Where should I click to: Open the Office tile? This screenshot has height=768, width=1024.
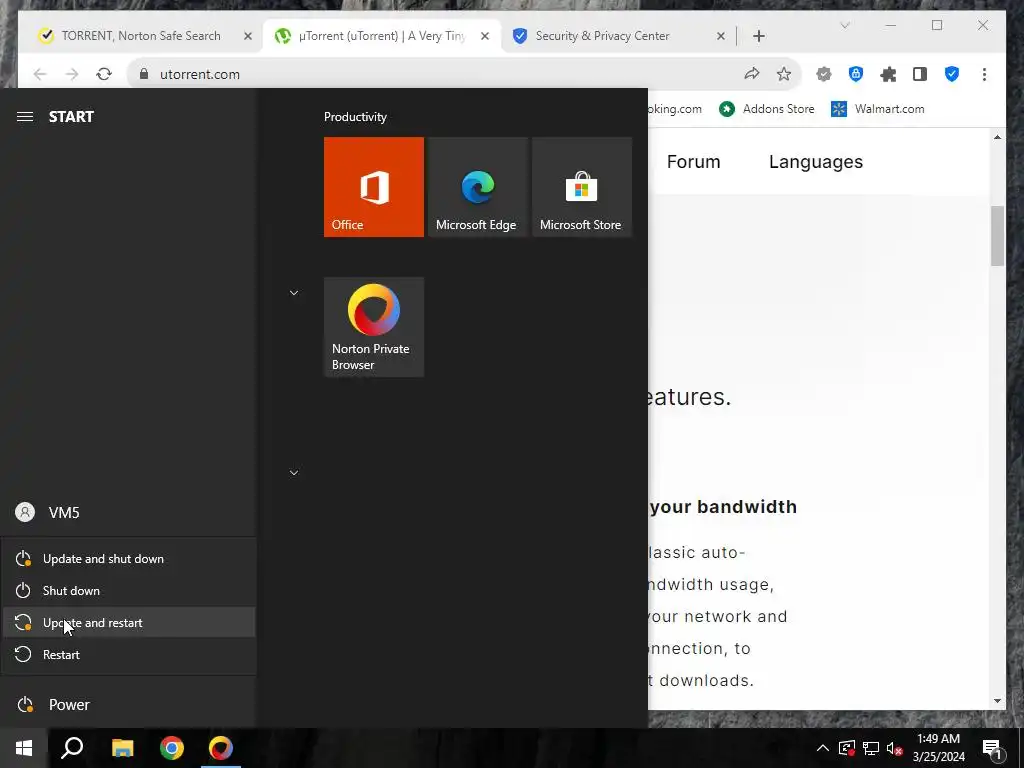click(374, 187)
